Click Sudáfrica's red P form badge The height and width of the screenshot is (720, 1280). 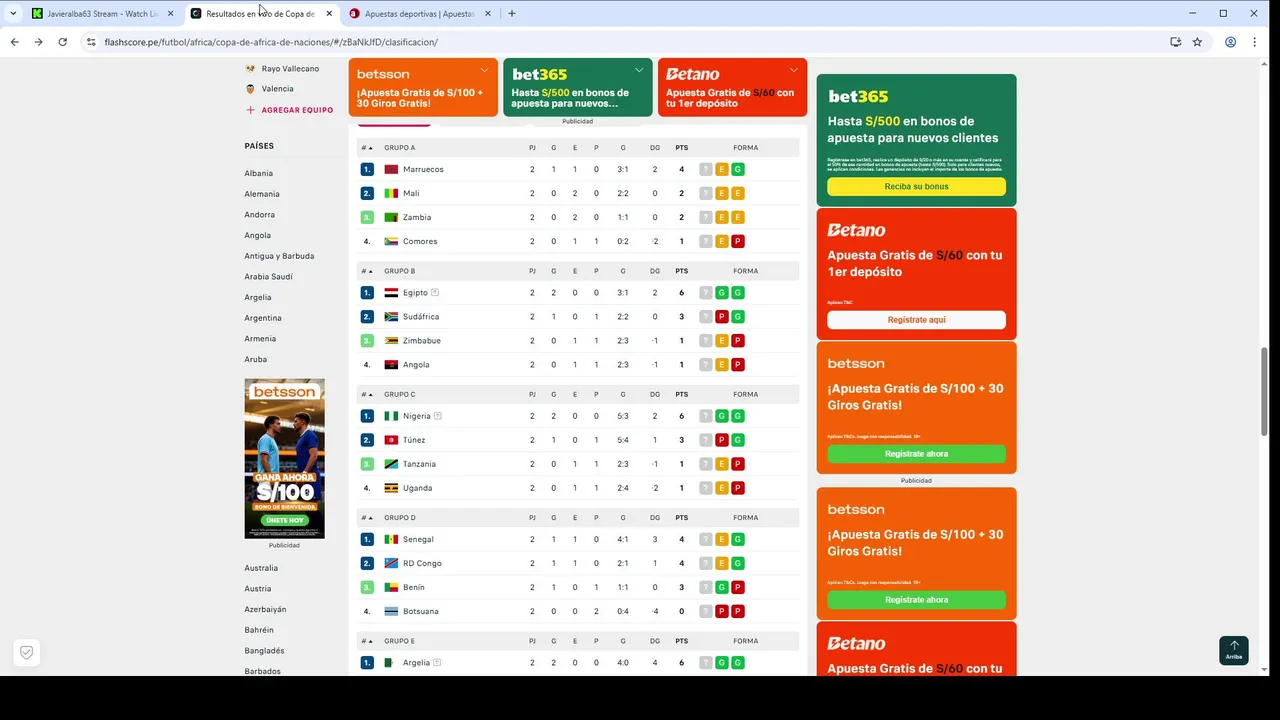click(721, 317)
